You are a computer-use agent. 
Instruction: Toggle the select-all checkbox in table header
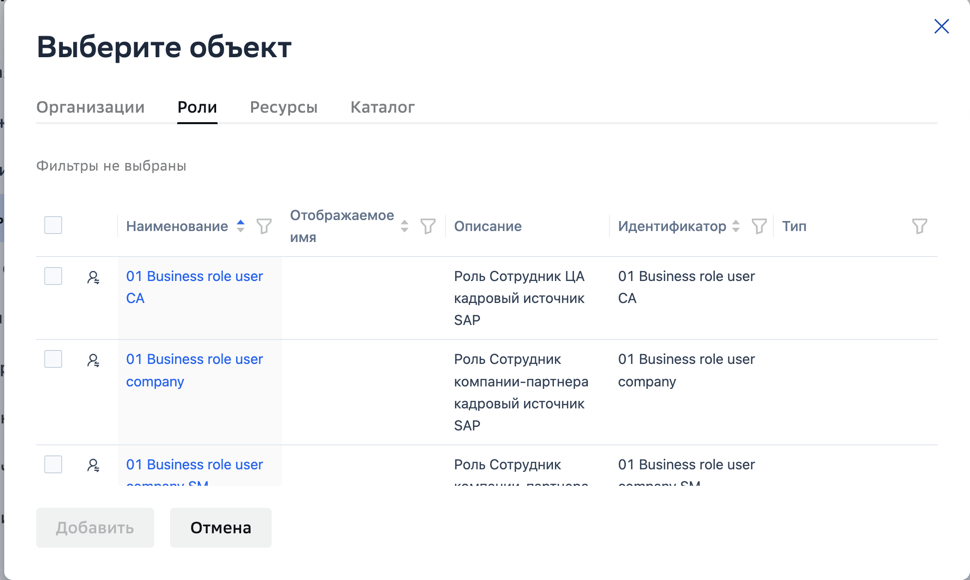[x=53, y=225]
